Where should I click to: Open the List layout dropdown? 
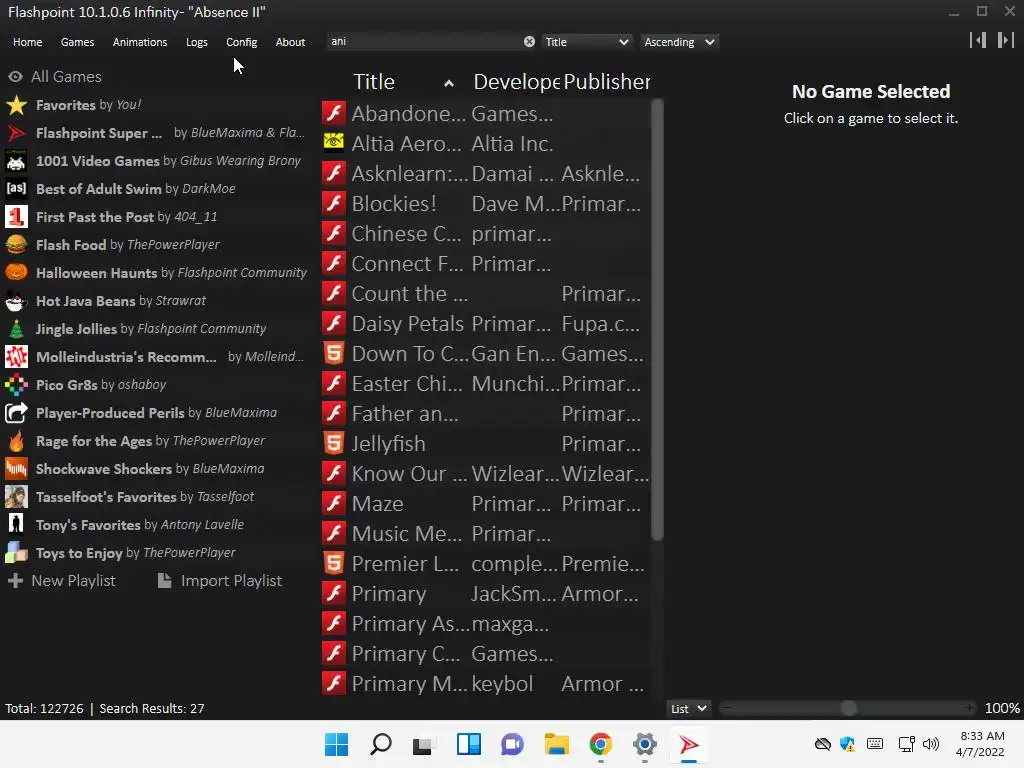point(688,709)
